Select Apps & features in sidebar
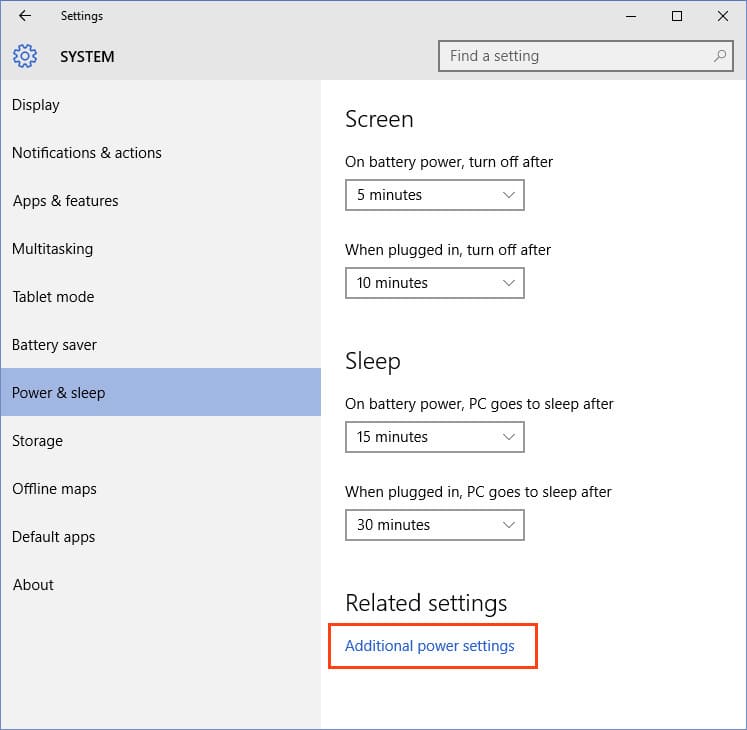The height and width of the screenshot is (730, 747). tap(65, 201)
